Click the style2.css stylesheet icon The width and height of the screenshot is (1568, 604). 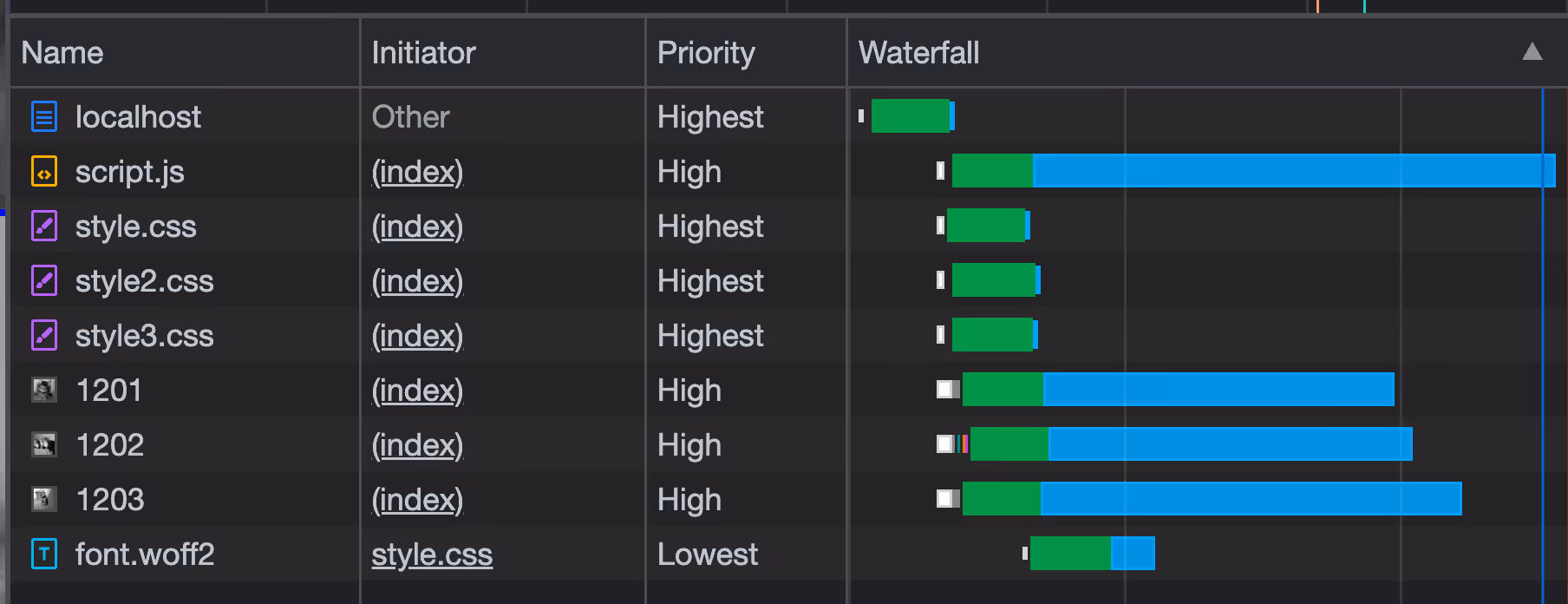(x=44, y=280)
